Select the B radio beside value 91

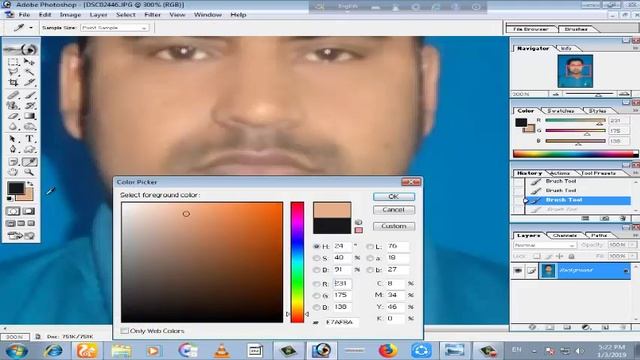[316, 270]
